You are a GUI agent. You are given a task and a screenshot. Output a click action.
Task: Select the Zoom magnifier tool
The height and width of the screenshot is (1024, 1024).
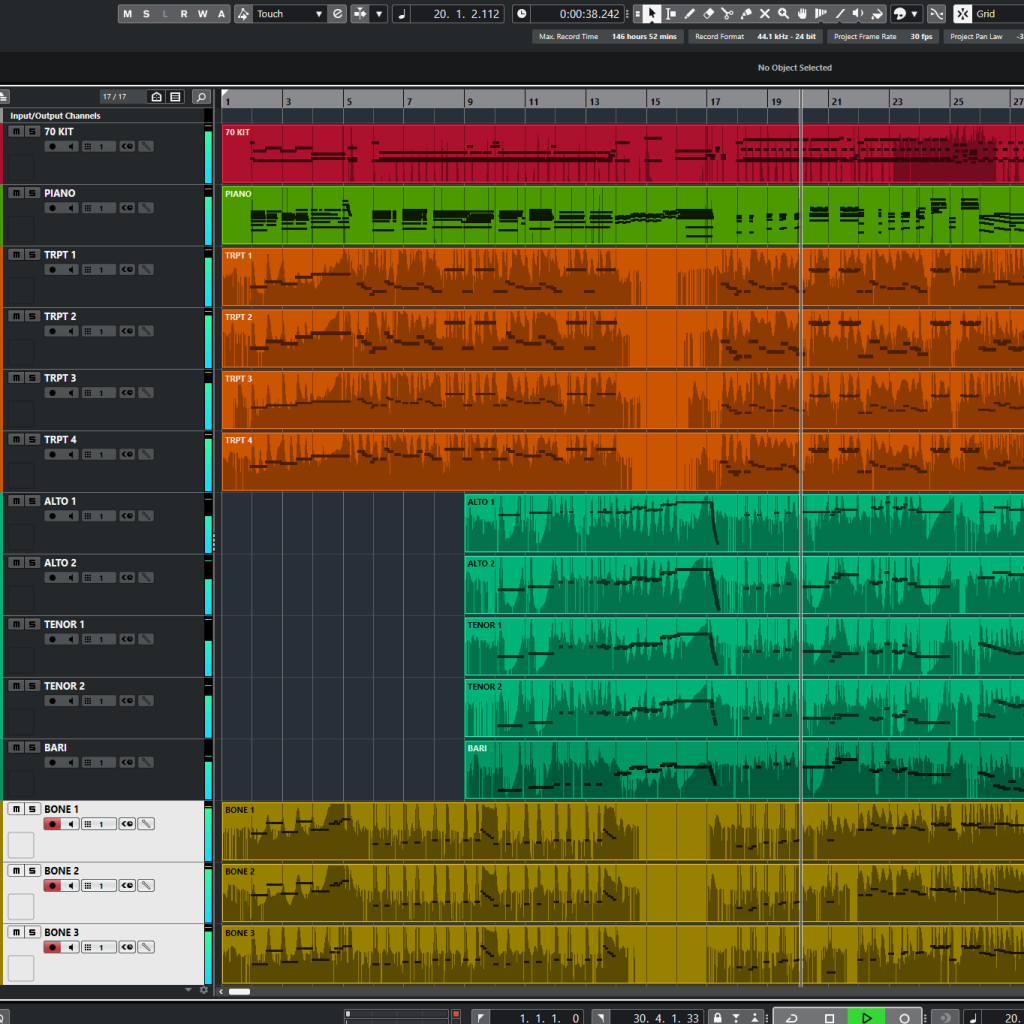[x=783, y=13]
